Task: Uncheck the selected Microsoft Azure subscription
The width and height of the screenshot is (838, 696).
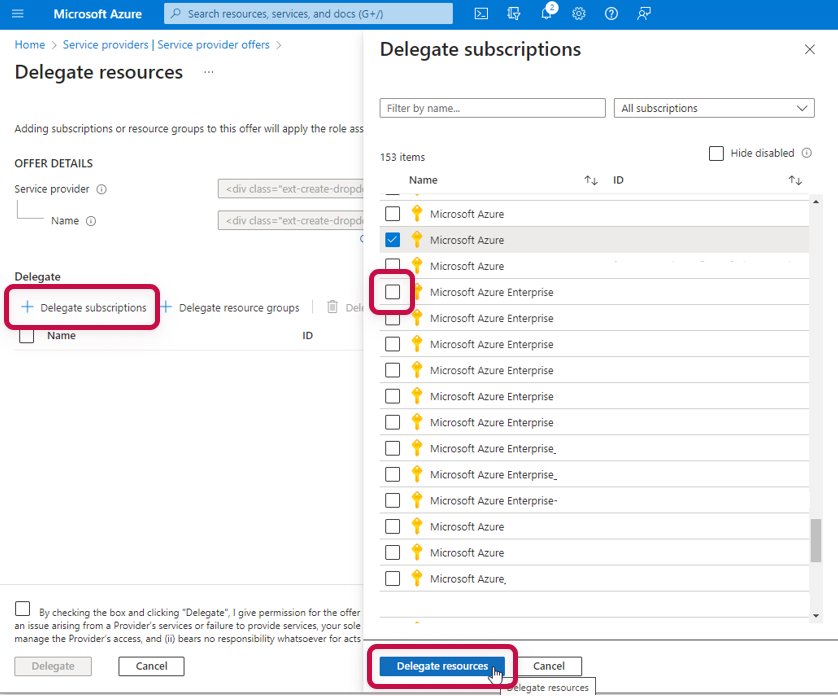Action: click(x=393, y=240)
